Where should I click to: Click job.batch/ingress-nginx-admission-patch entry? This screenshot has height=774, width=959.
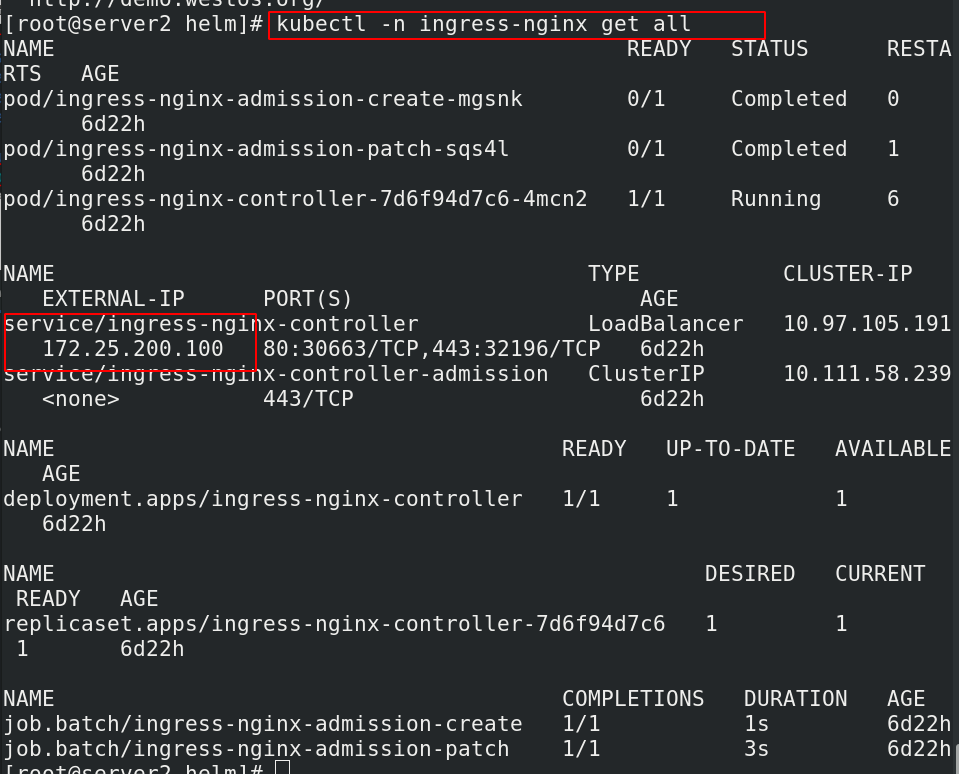(x=255, y=749)
